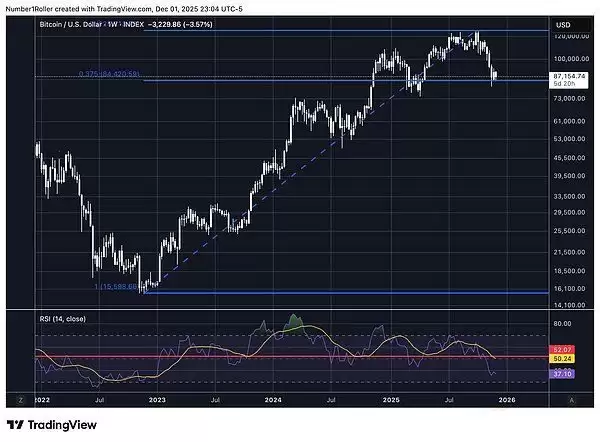Click the 2024 label on time axis

(272, 398)
